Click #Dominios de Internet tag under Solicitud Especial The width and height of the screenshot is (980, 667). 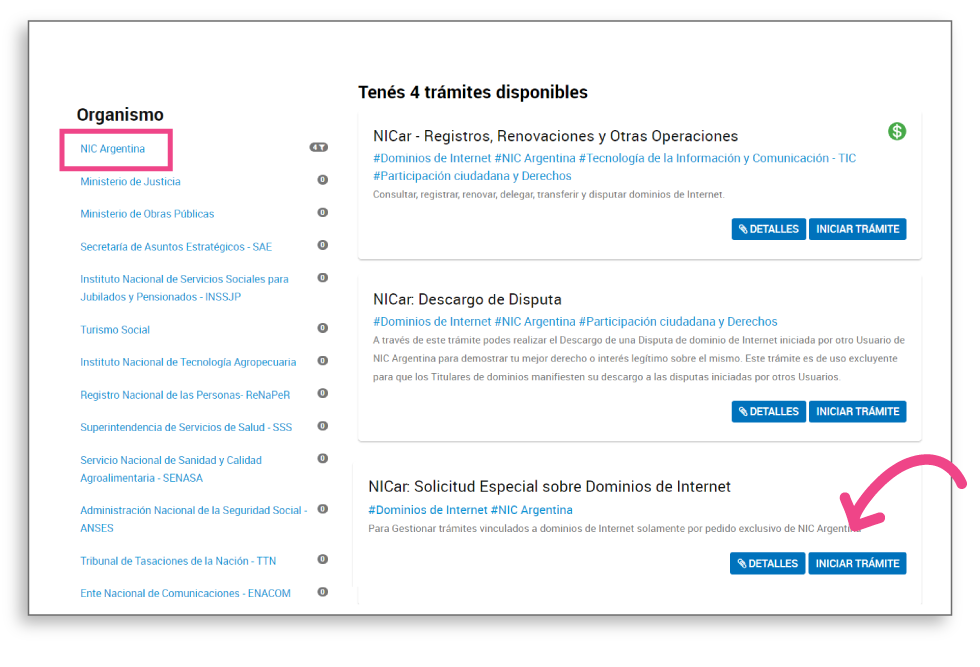click(x=427, y=510)
